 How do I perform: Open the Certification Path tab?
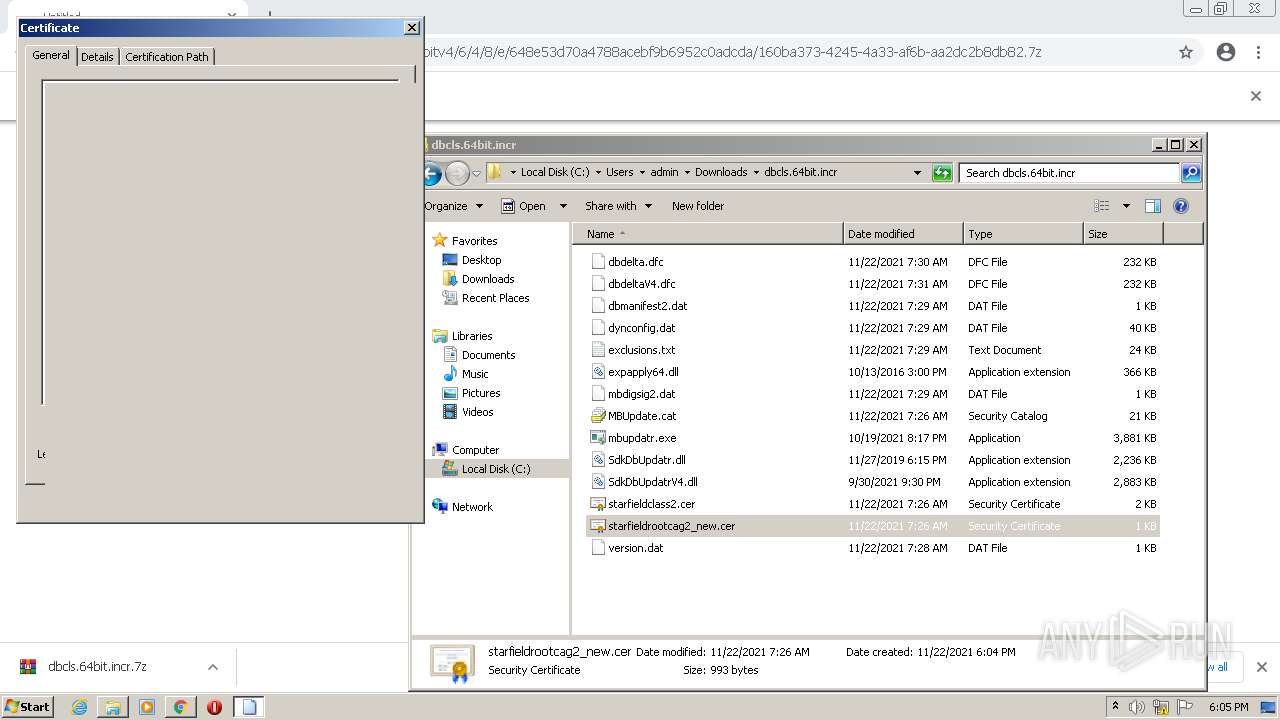point(167,57)
